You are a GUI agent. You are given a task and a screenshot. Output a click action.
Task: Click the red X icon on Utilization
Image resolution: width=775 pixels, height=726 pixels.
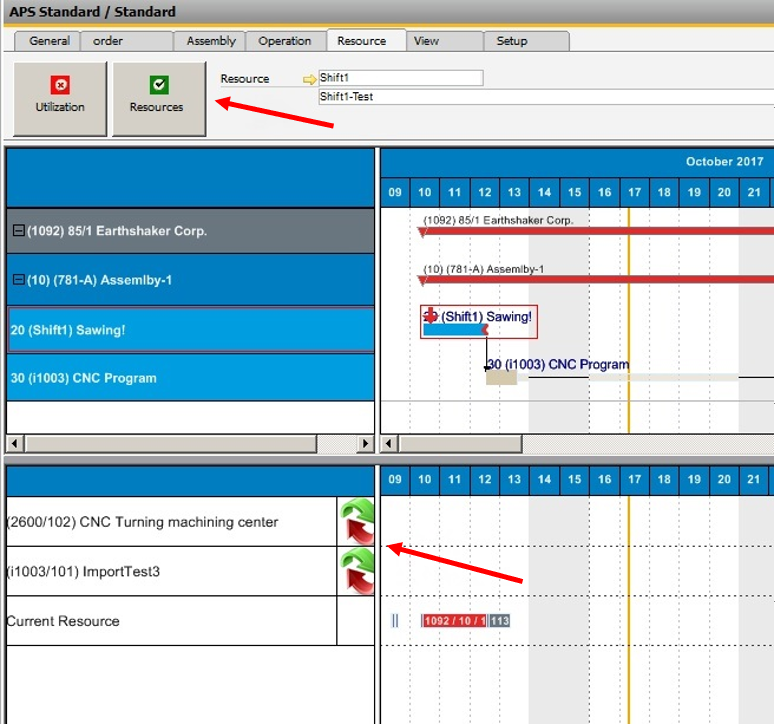click(x=60, y=85)
